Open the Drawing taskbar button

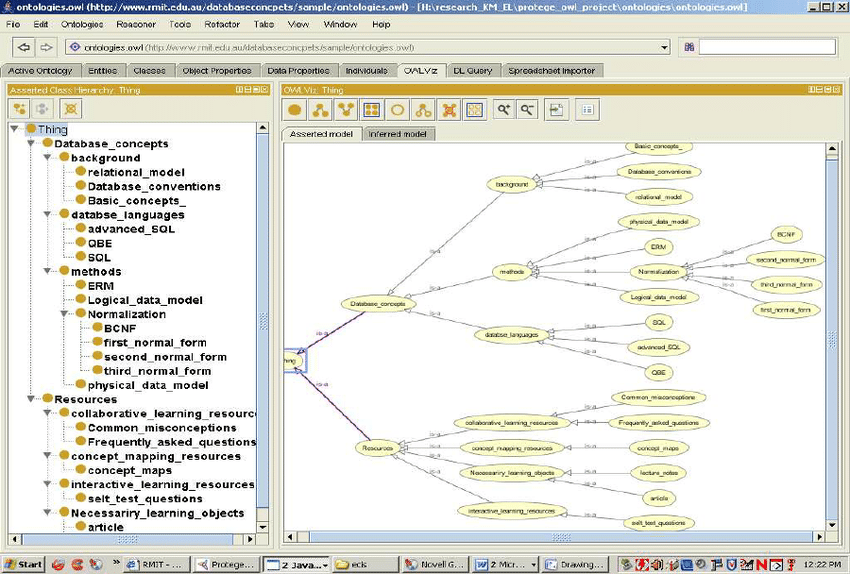pos(575,564)
